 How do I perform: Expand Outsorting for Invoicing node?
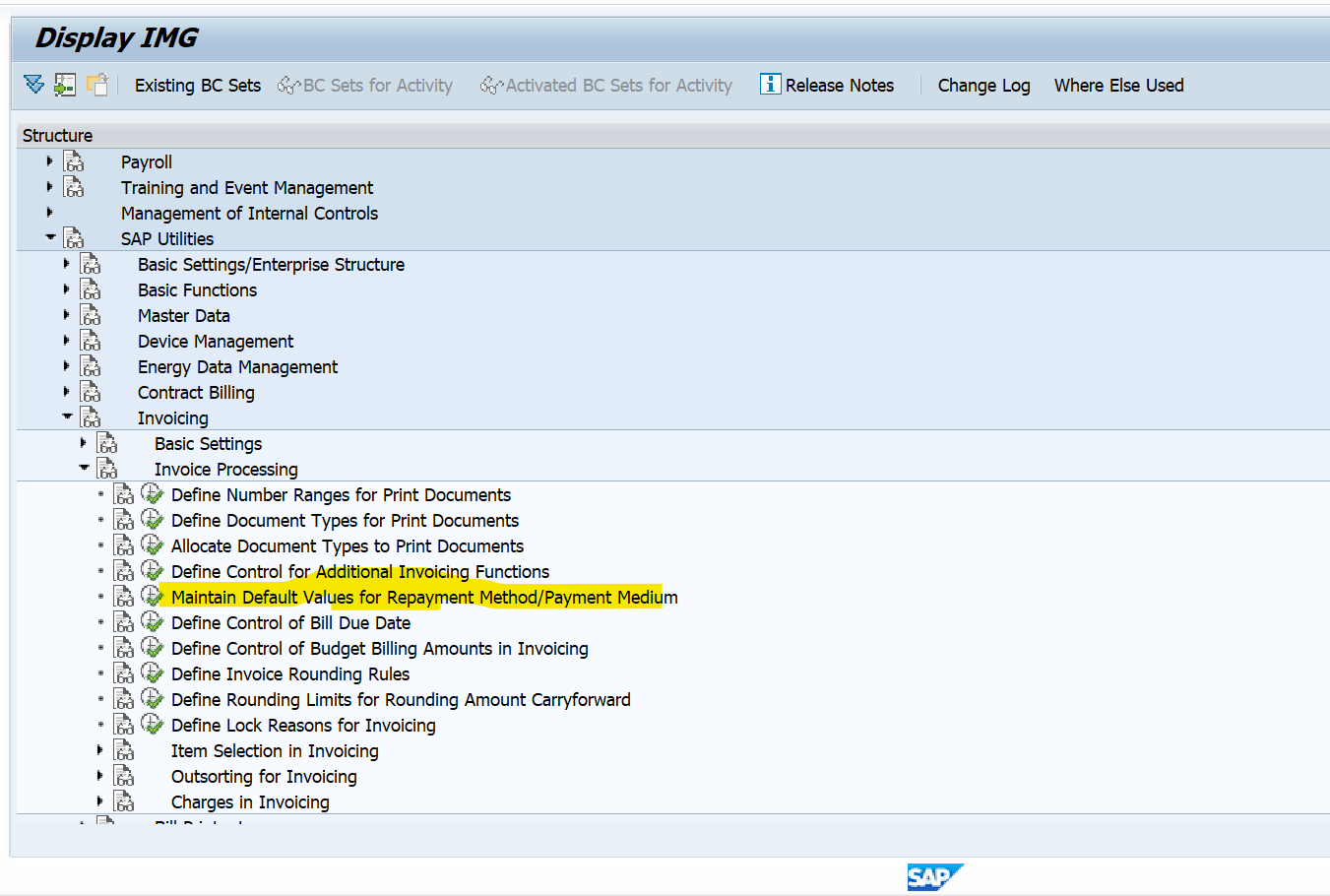(99, 775)
